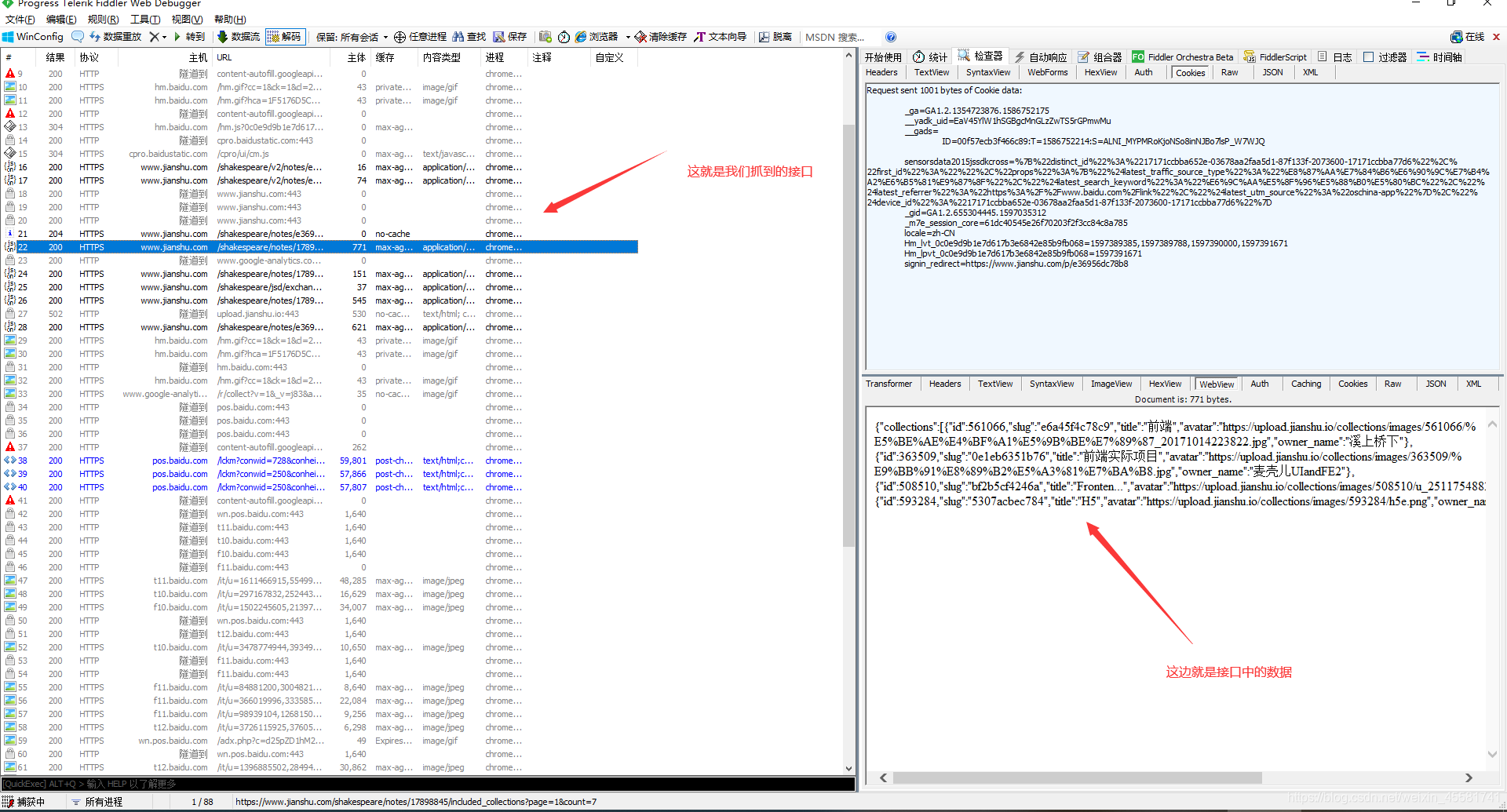Click the 任意进程 target icon

(400, 37)
